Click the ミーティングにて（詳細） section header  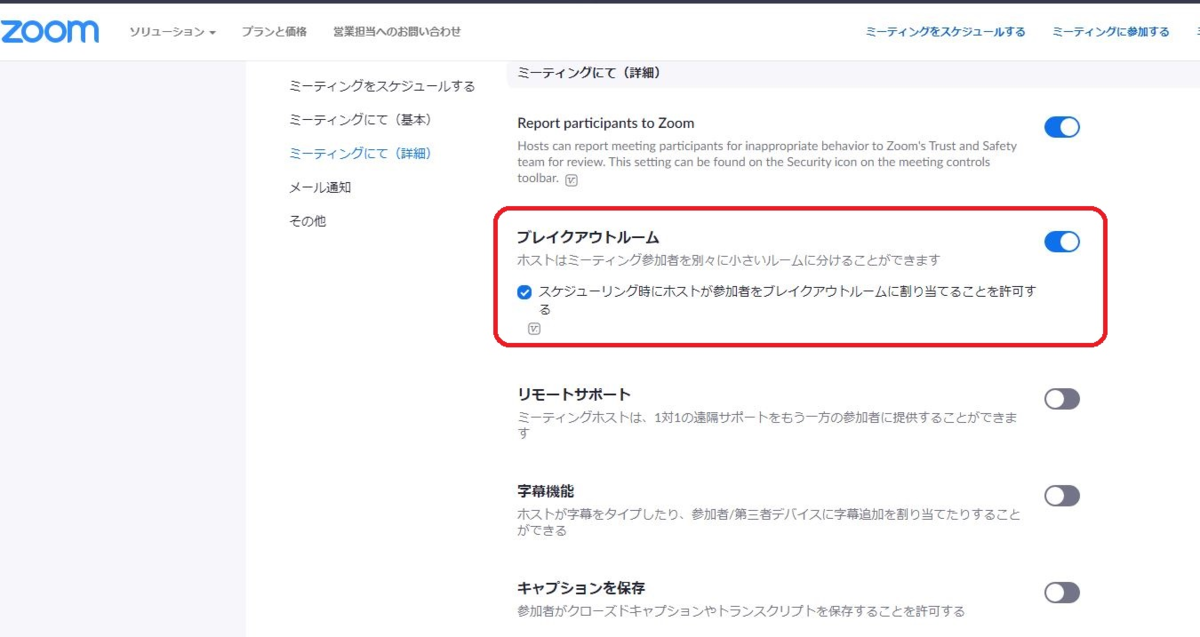coord(589,73)
